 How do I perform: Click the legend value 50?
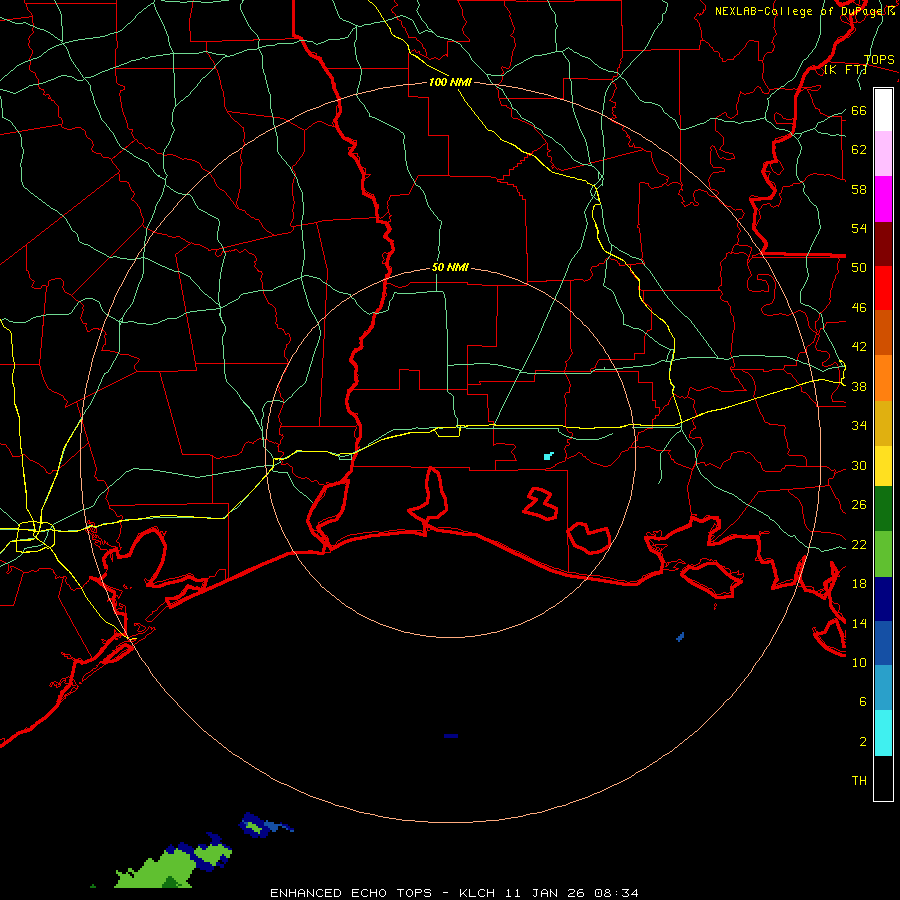(859, 268)
